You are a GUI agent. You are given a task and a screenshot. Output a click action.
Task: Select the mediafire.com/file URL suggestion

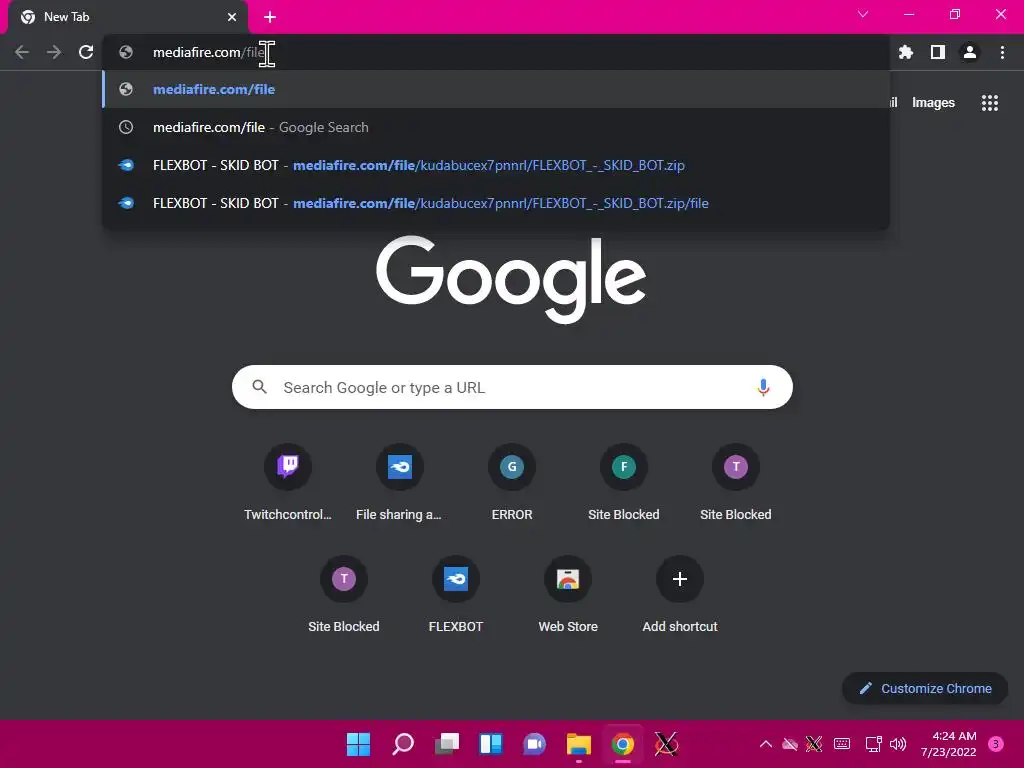point(496,89)
